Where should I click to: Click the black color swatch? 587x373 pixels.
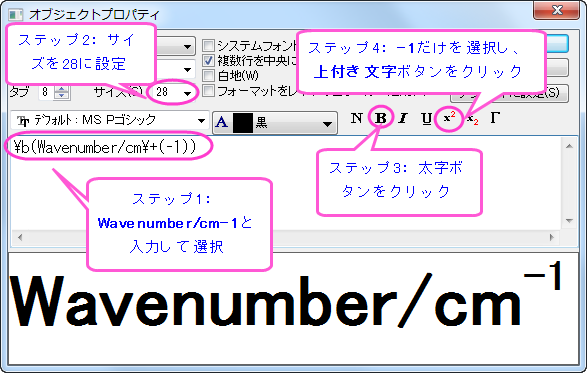click(243, 123)
